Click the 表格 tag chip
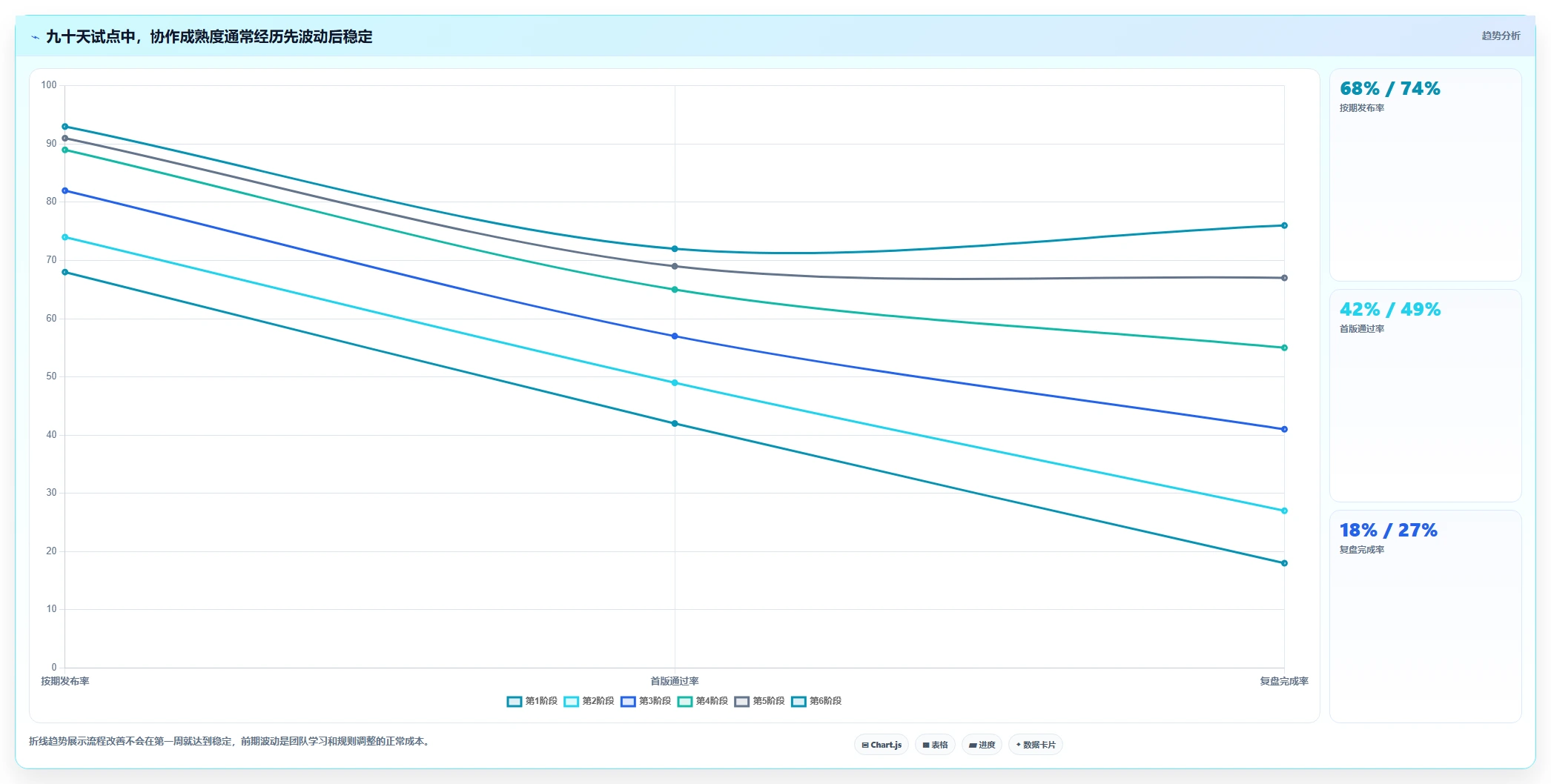Viewport: 1551px width, 784px height. coord(935,745)
